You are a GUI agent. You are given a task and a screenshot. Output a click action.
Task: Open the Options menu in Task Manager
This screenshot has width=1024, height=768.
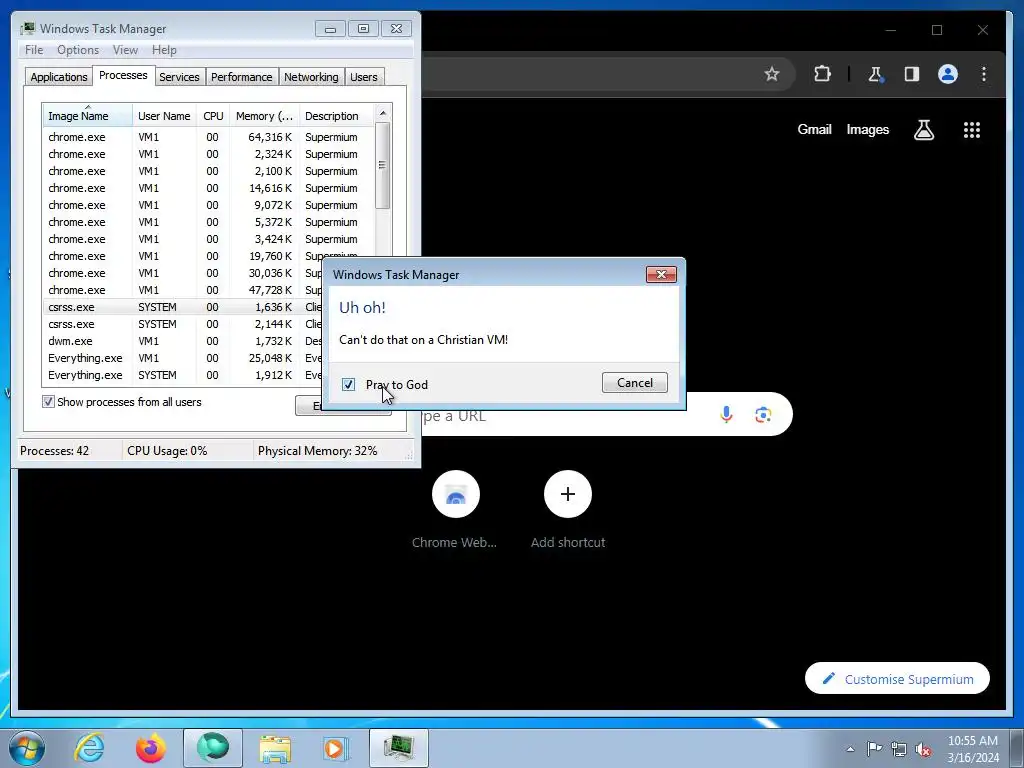78,50
